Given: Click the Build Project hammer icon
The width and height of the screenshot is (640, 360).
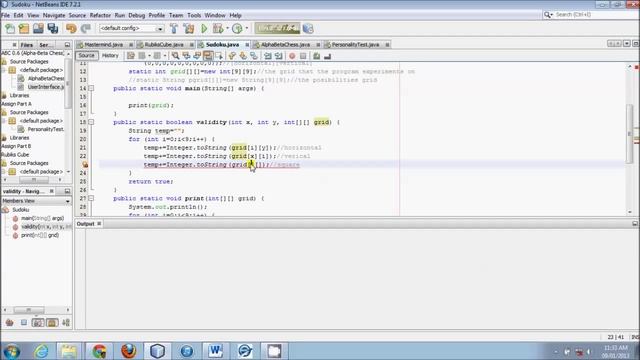Looking at the screenshot, I should [174, 28].
